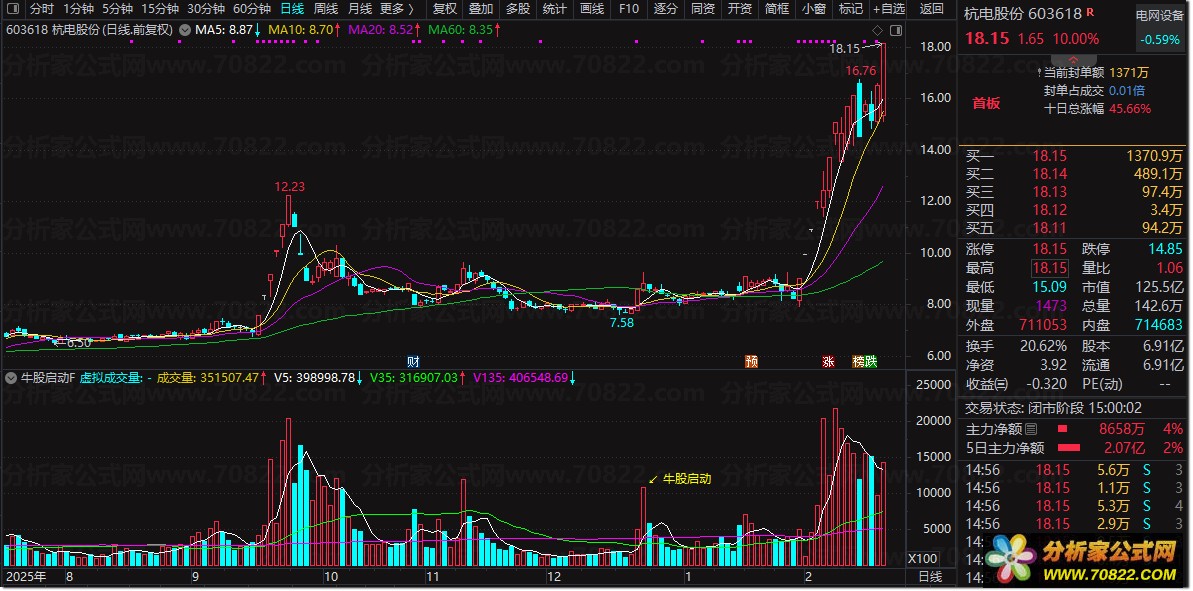The height and width of the screenshot is (591, 1193).
Task: Click the 12.23 peak price label
Action: (x=289, y=186)
